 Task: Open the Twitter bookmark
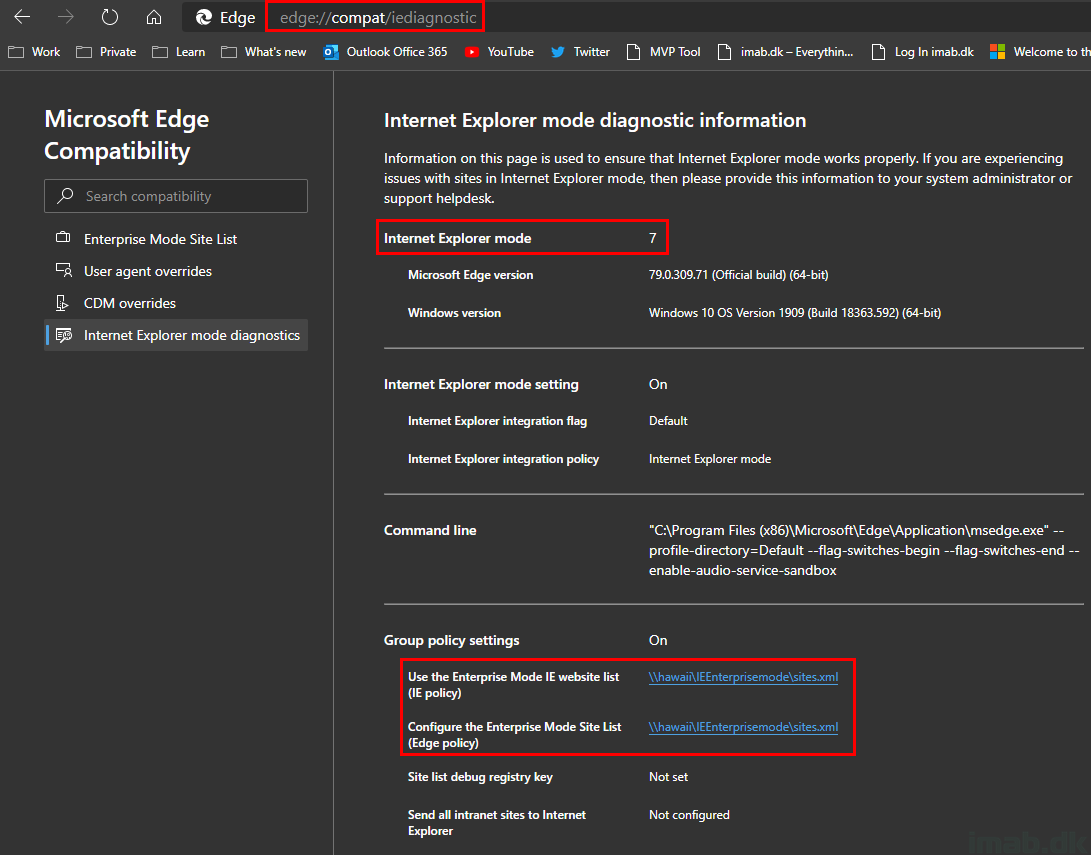coord(580,52)
